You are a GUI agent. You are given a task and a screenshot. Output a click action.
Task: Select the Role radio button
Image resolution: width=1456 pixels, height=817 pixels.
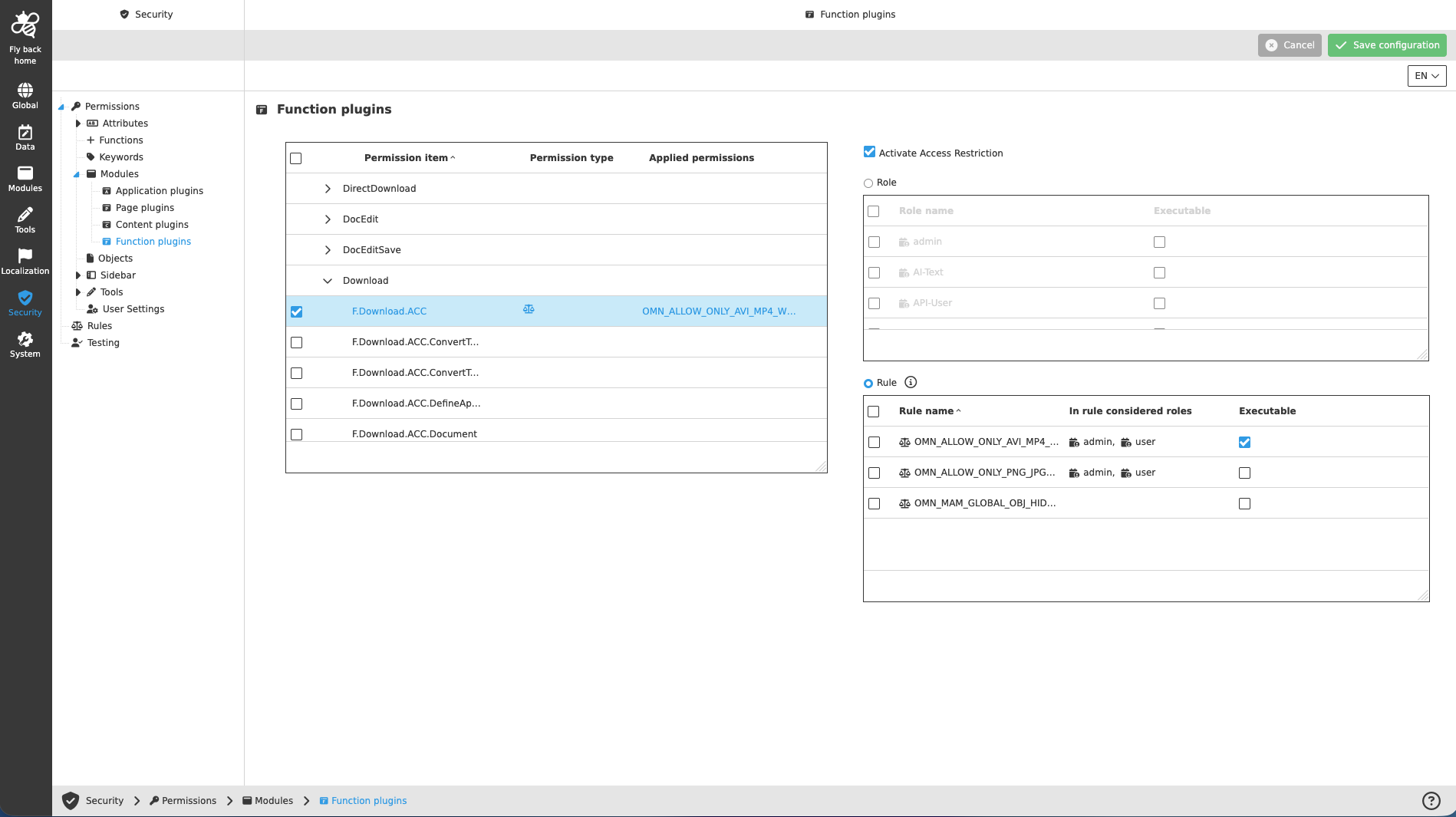(868, 183)
